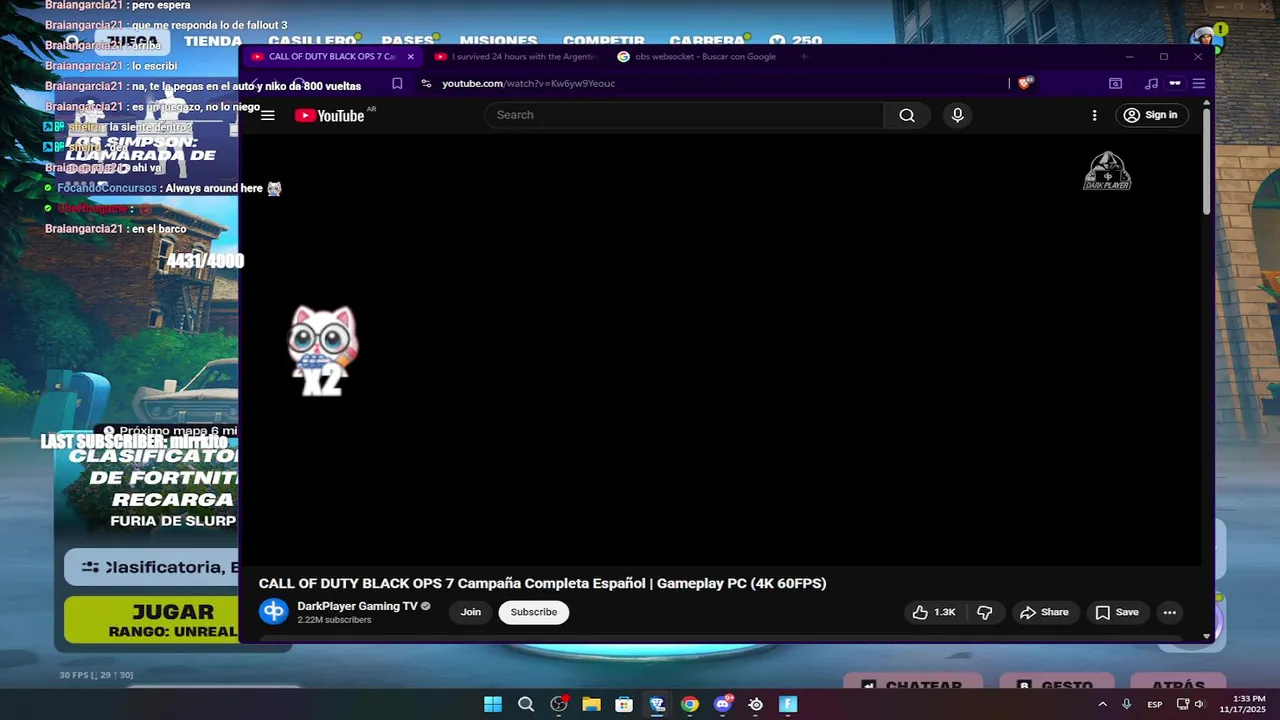Click the Sign in button

coord(1150,115)
